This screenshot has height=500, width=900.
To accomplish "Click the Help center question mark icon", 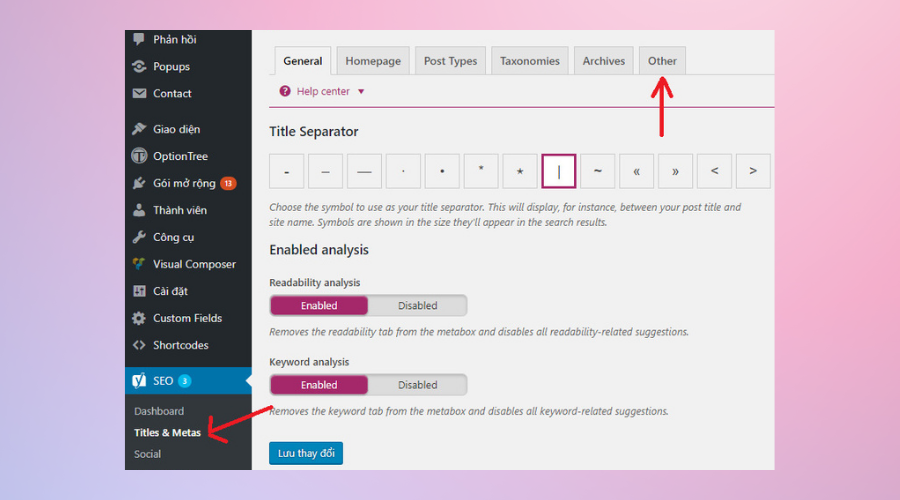I will coord(285,91).
